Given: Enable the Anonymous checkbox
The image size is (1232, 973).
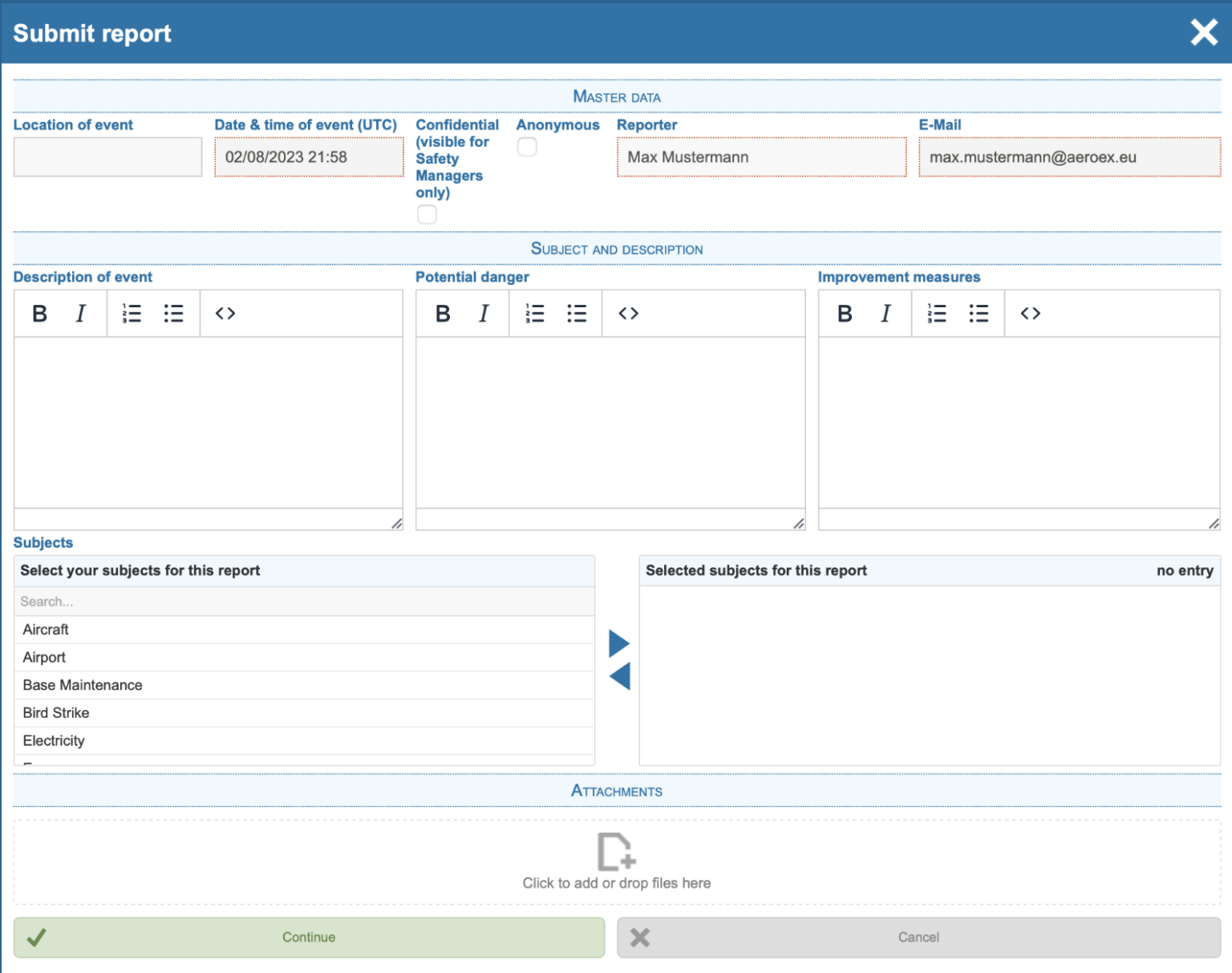Looking at the screenshot, I should click(527, 147).
